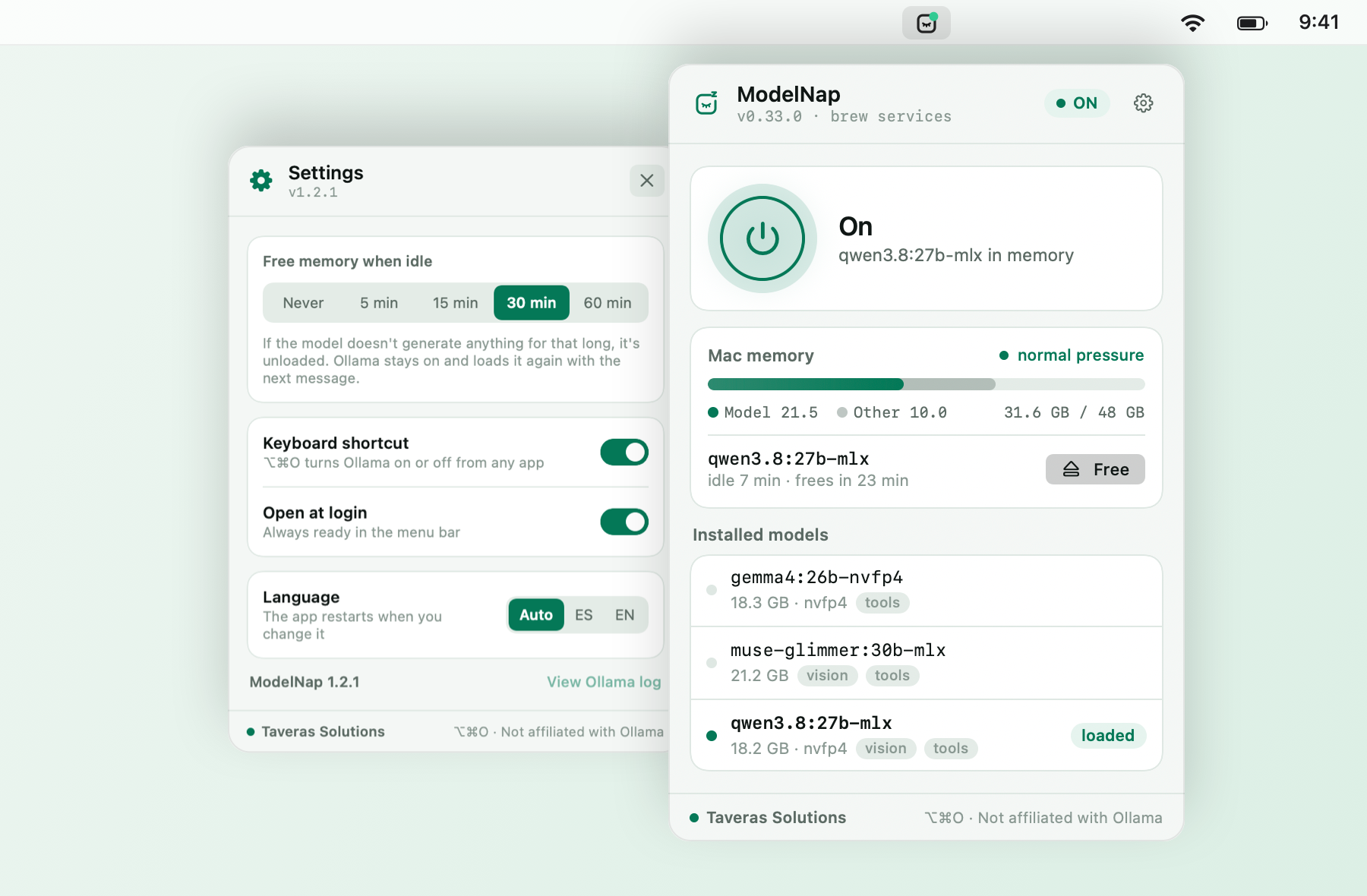Image resolution: width=1367 pixels, height=896 pixels.
Task: Switch language to EN
Action: (x=625, y=615)
